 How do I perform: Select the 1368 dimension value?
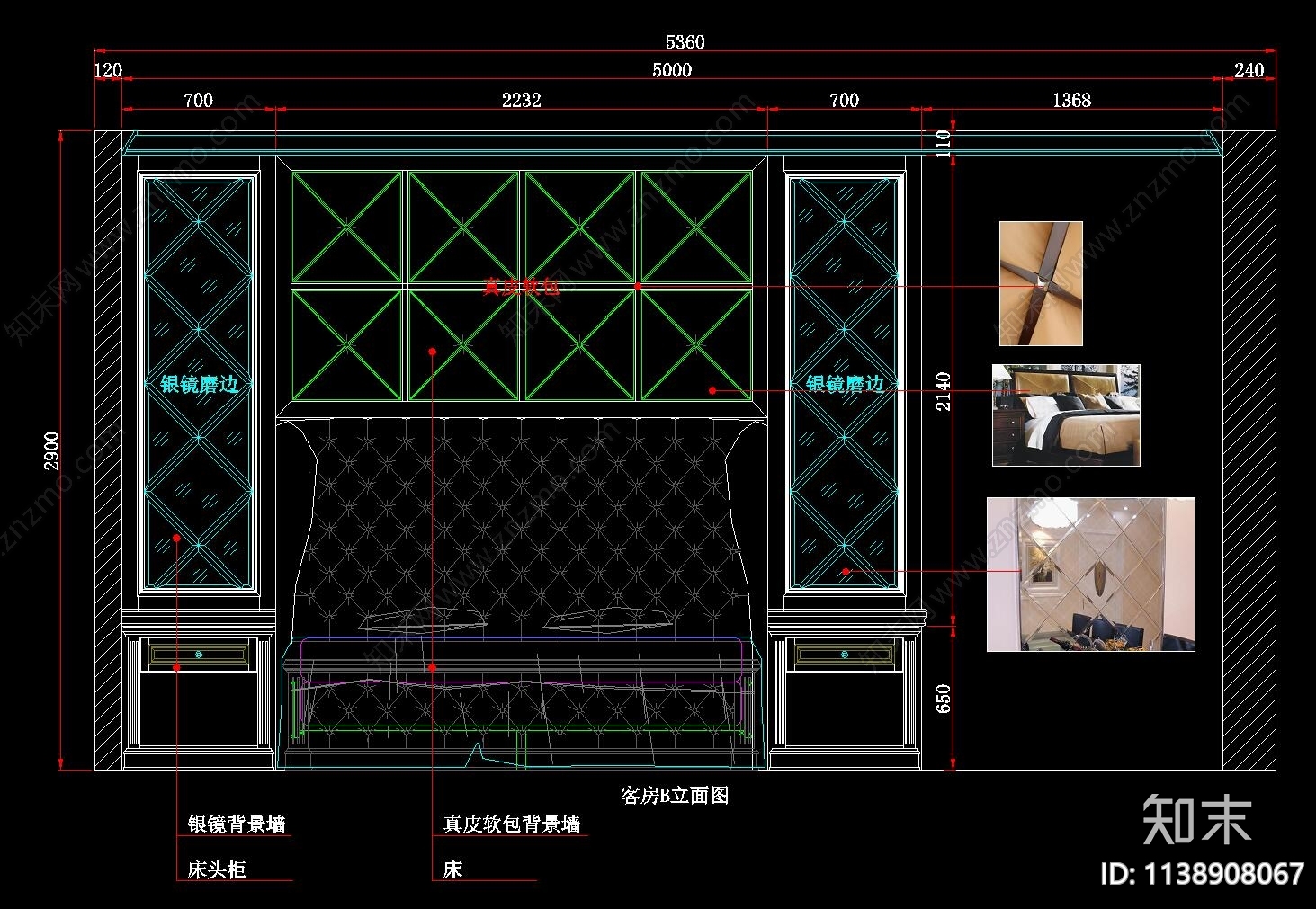(x=1071, y=100)
